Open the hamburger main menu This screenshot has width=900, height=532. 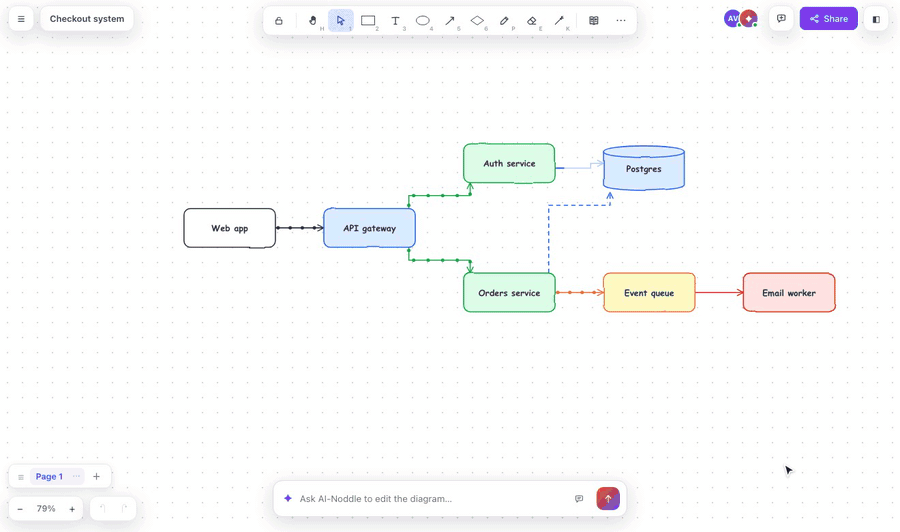point(21,19)
